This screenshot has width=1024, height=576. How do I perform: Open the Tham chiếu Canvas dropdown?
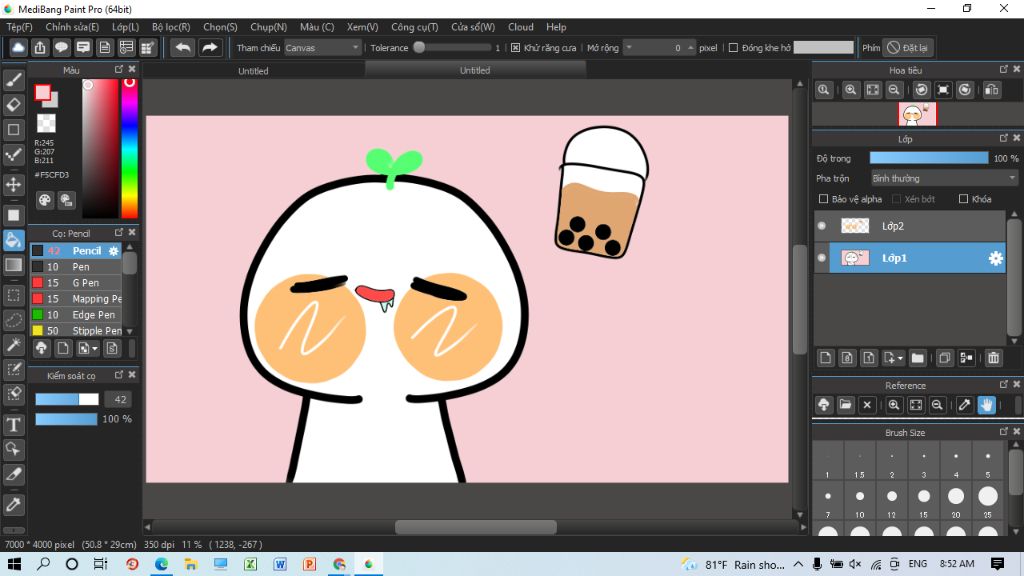click(322, 47)
